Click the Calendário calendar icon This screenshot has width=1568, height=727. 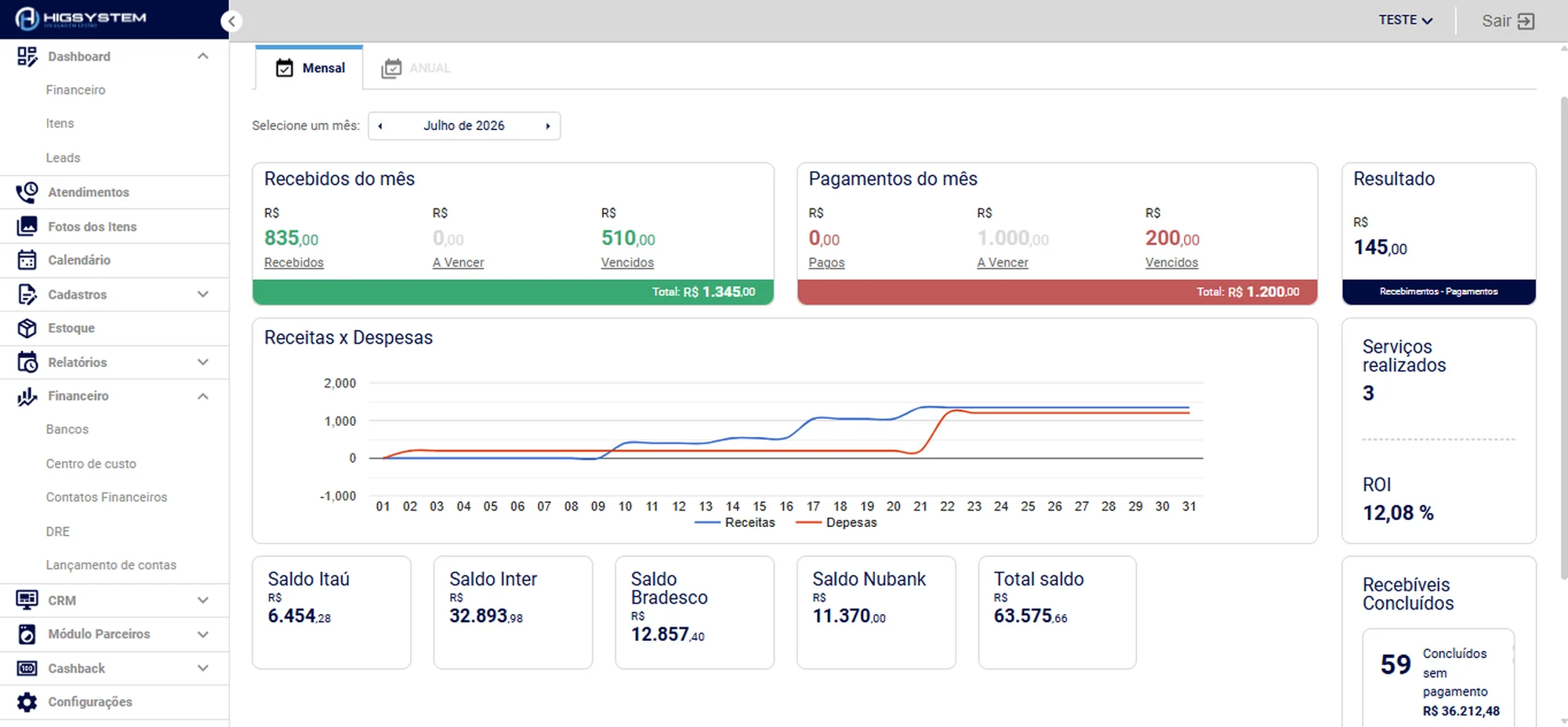click(x=27, y=260)
